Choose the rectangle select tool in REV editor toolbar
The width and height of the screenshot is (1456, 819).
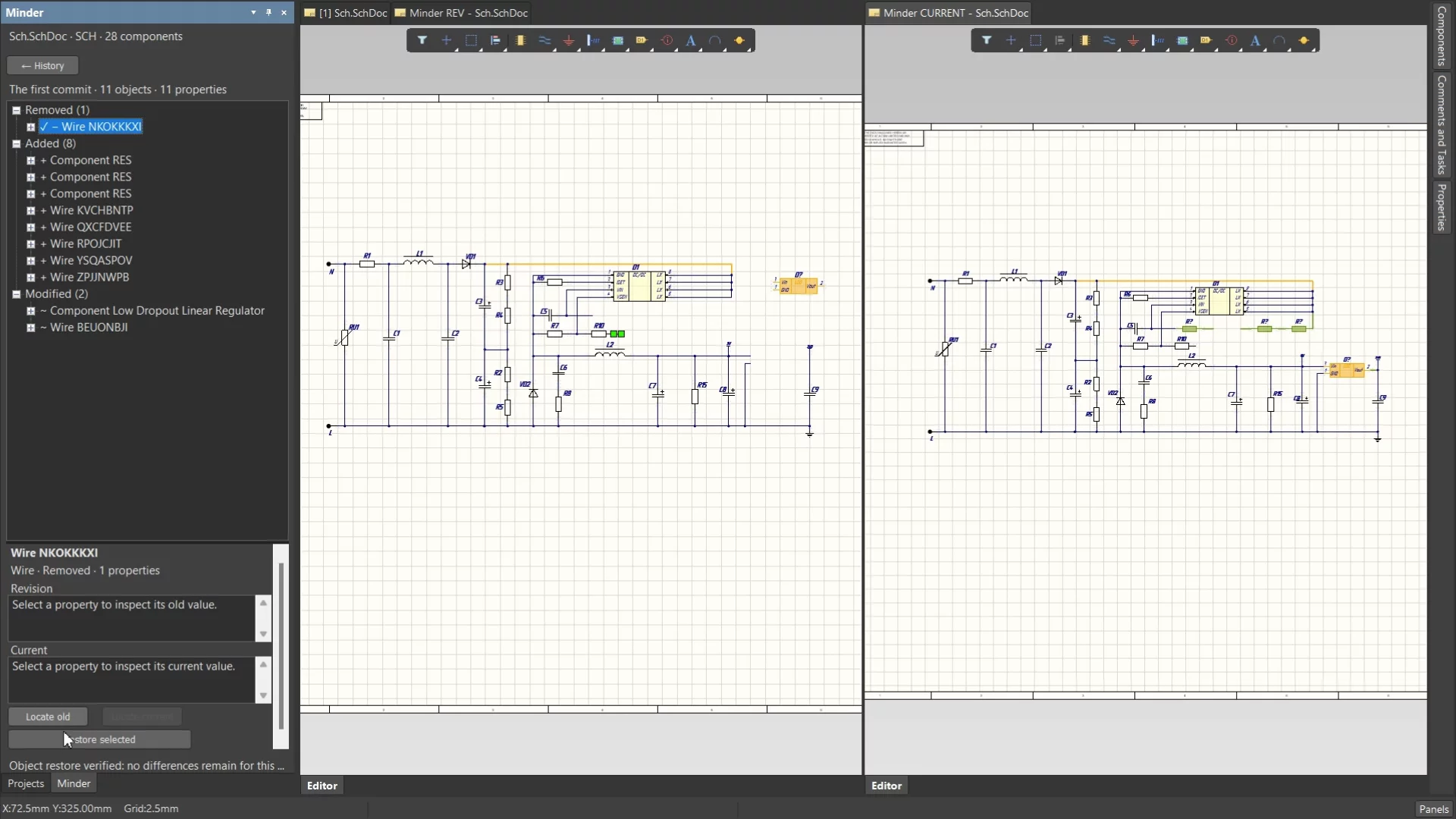click(x=471, y=41)
